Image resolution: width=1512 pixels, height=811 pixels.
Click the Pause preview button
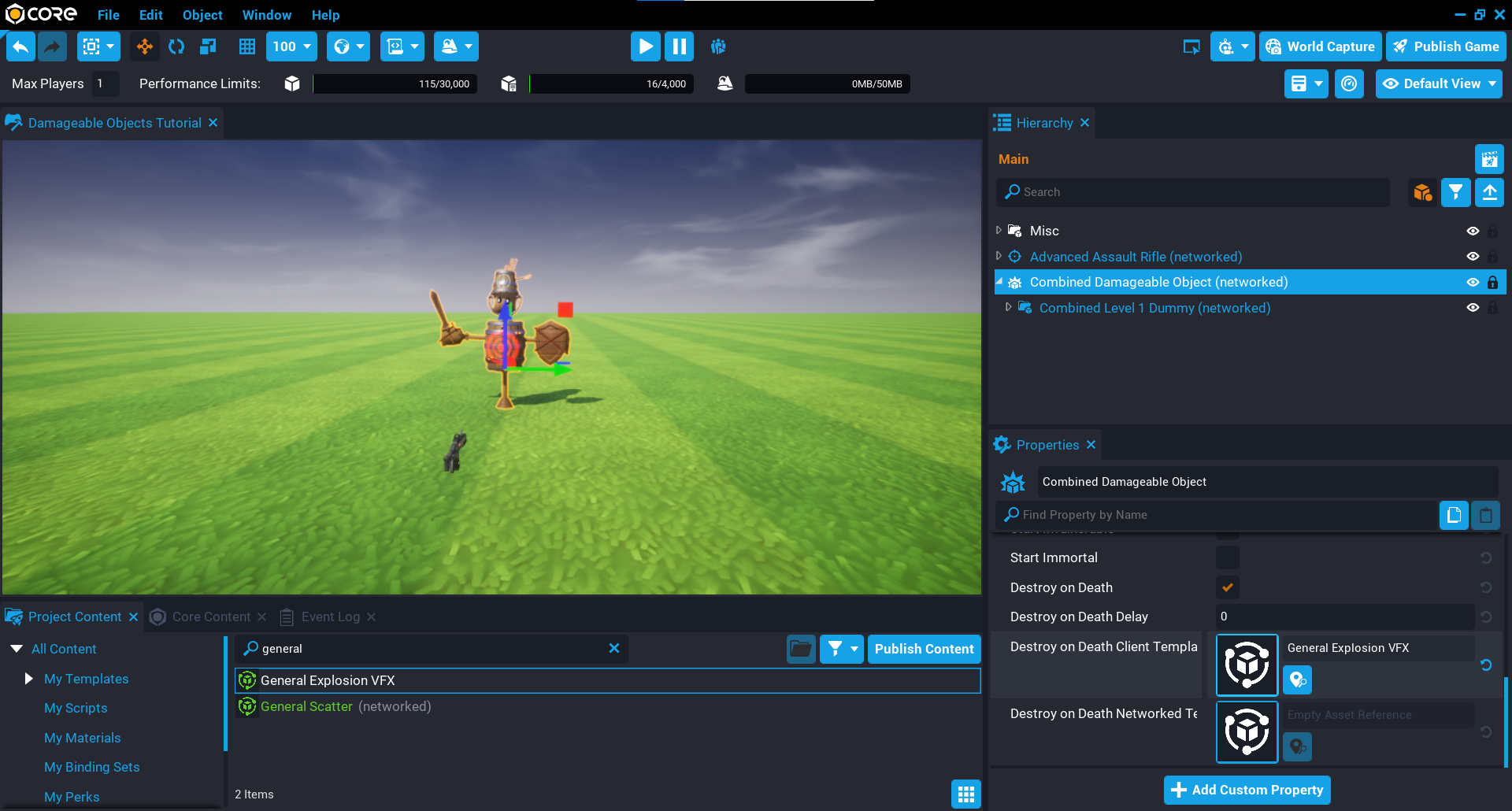(x=679, y=46)
